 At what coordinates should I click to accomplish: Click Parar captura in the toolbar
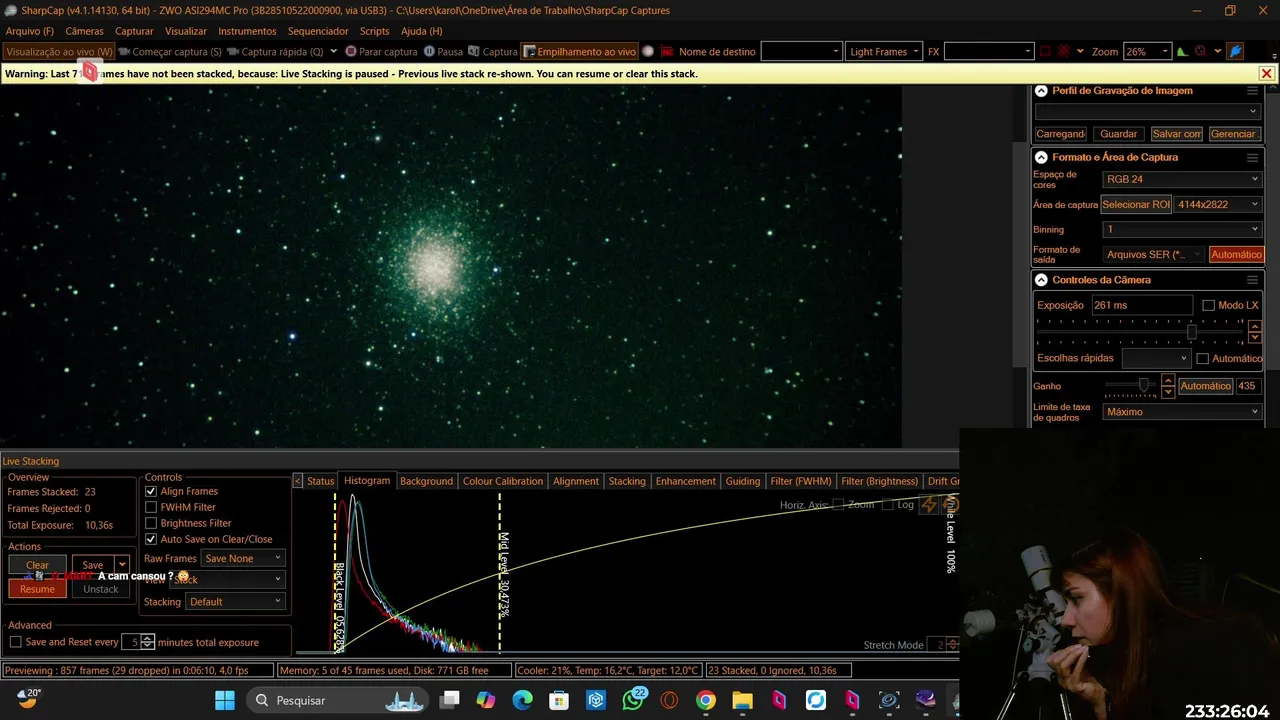(381, 51)
